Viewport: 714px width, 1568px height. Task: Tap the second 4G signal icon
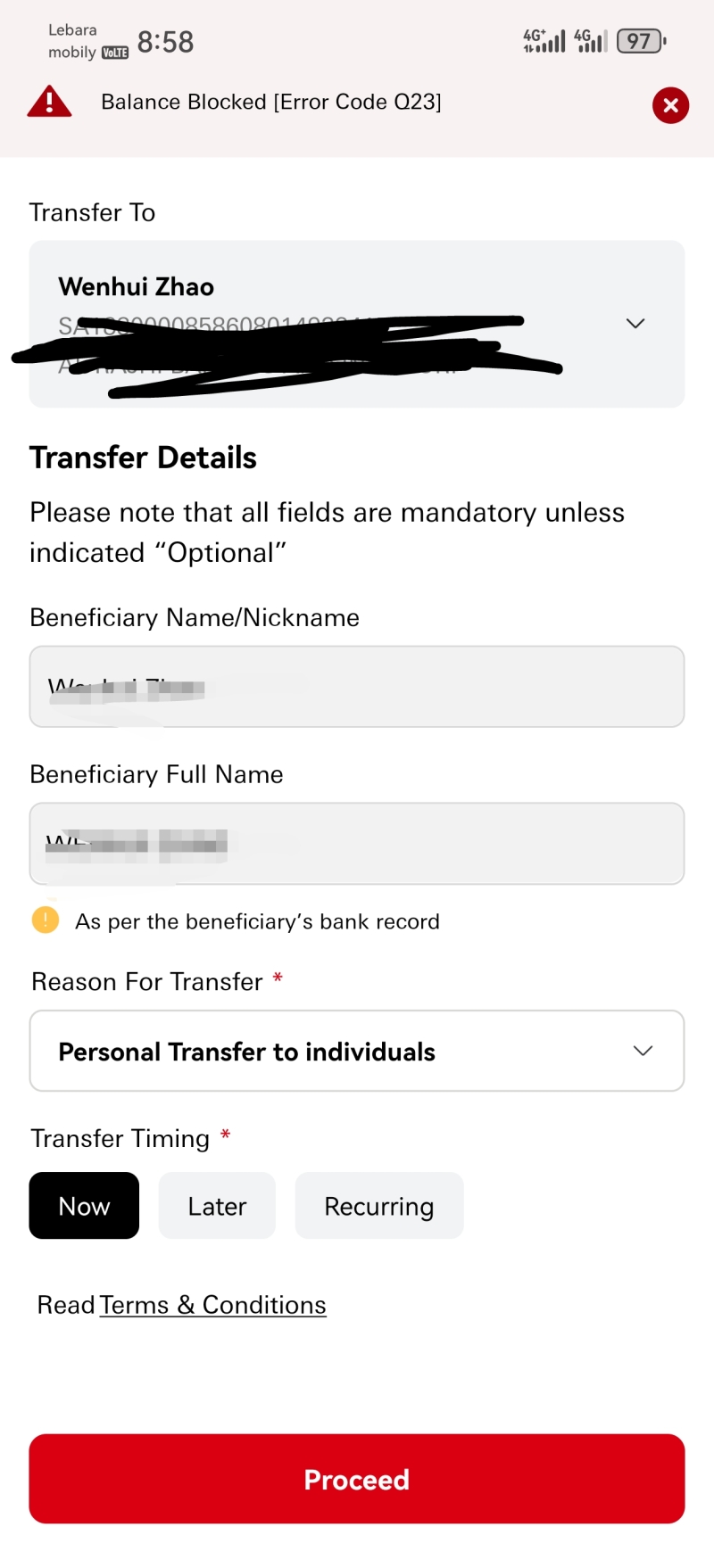click(x=591, y=41)
